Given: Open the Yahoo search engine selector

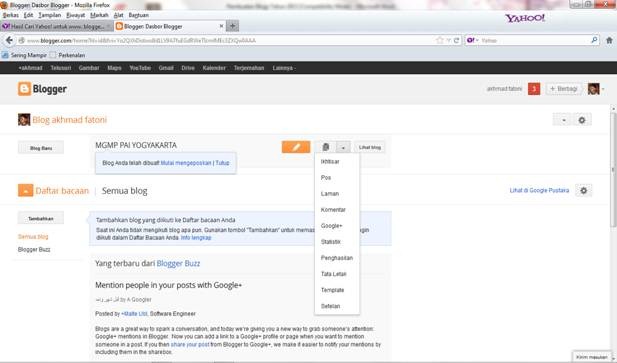Looking at the screenshot, I should (x=472, y=40).
